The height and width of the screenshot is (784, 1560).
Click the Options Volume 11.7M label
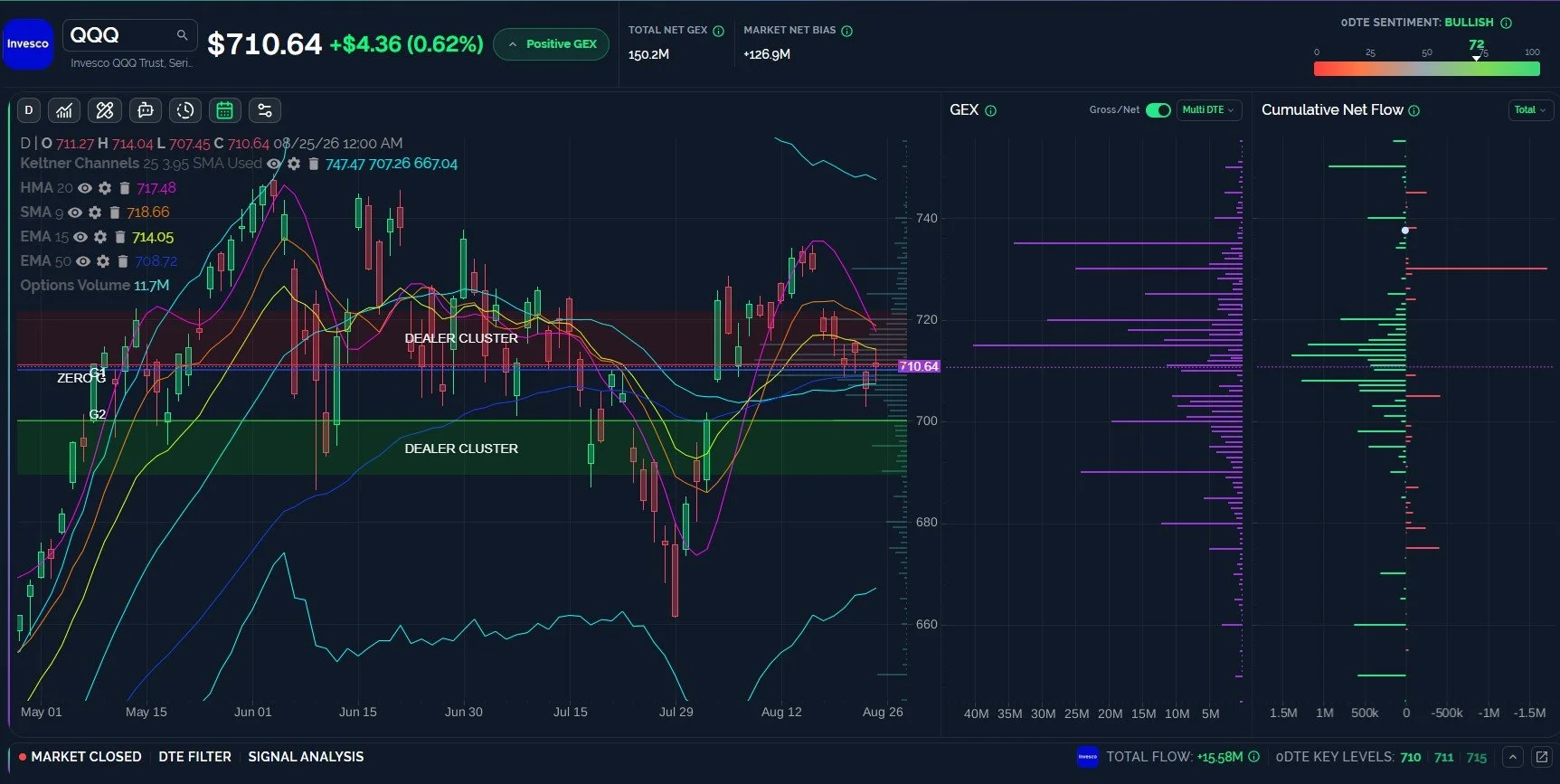pyautogui.click(x=95, y=286)
